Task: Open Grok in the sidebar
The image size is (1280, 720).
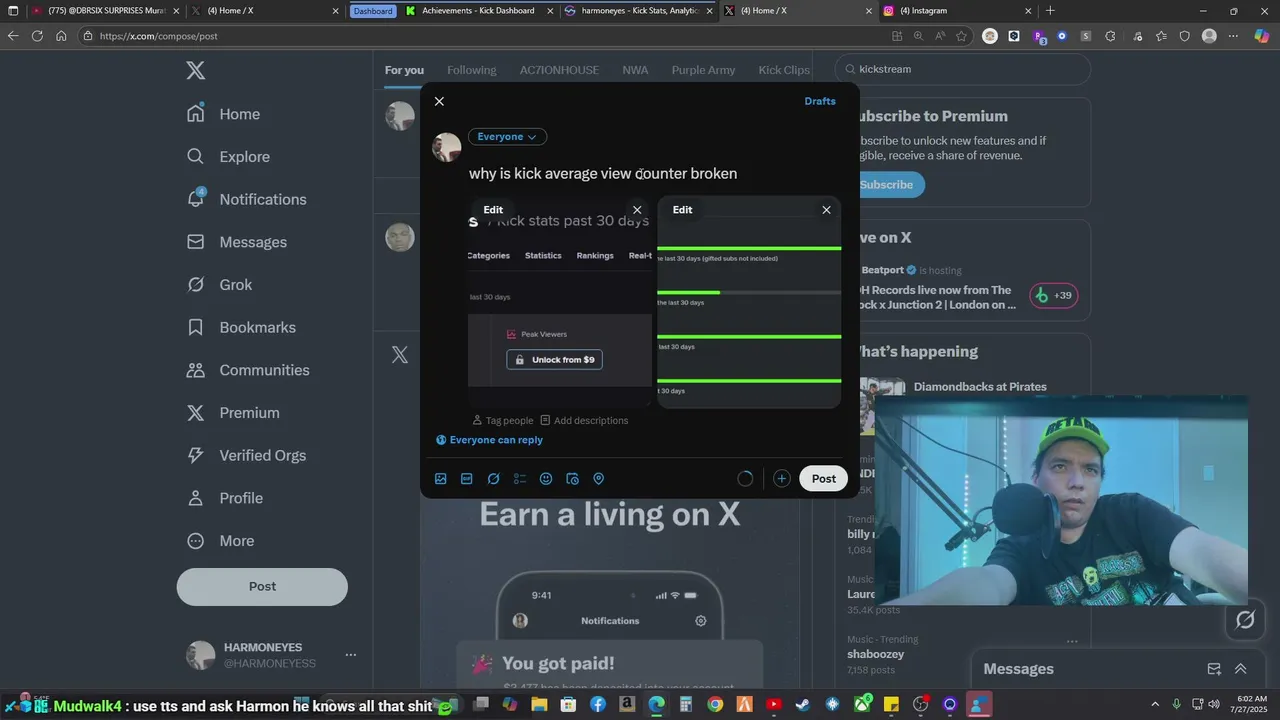Action: tap(220, 285)
